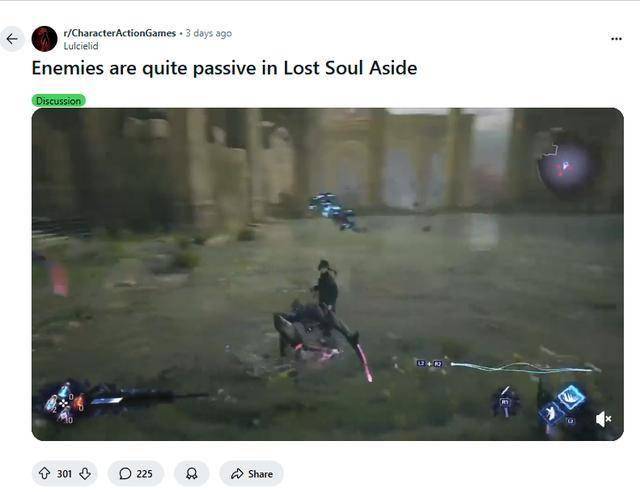Share the post
Viewport: 640px width, 492px height.
251,474
